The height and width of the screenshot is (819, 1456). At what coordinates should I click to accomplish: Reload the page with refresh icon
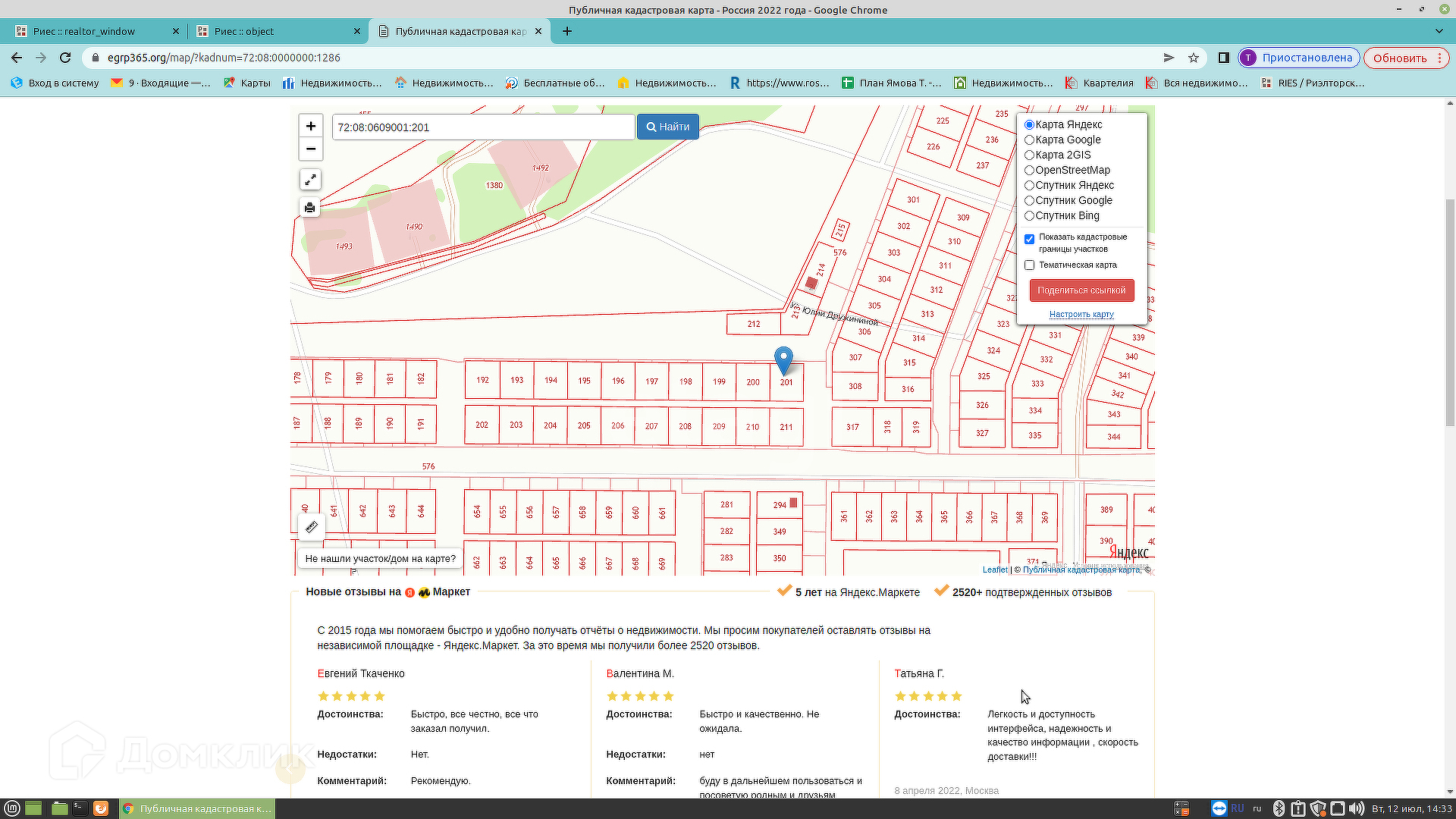tap(65, 58)
